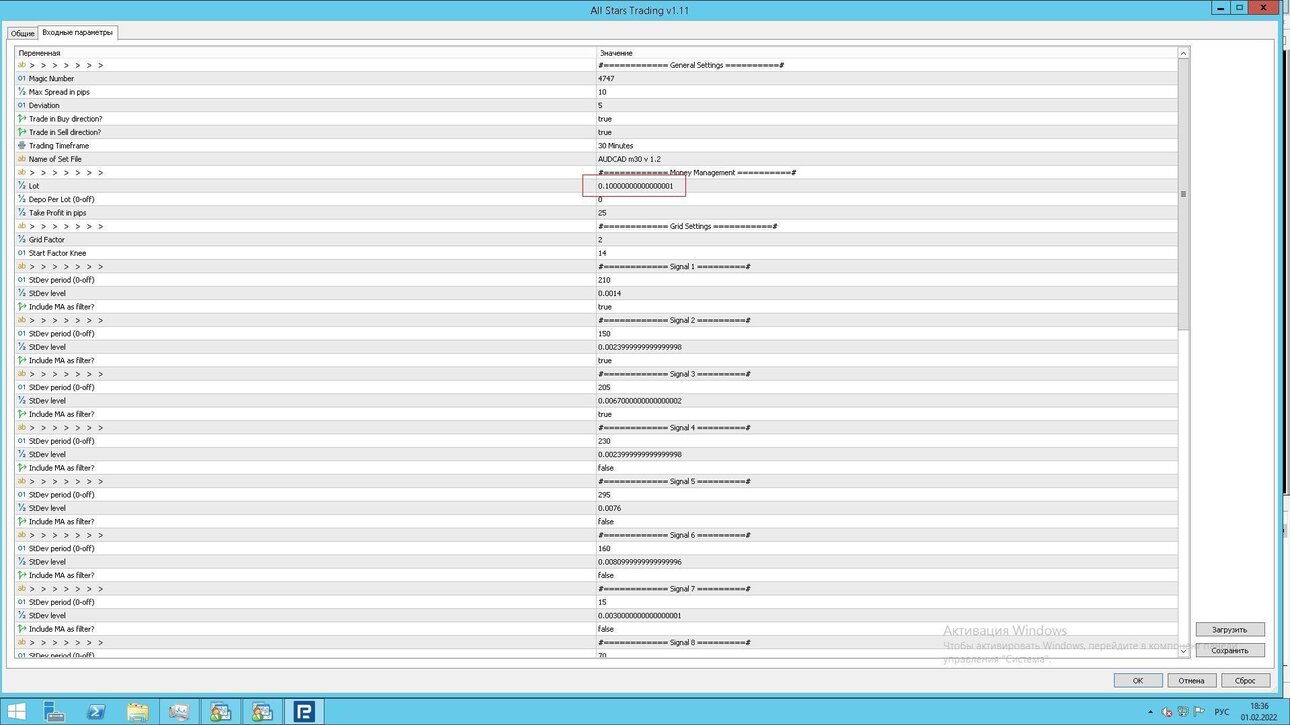Click the string icon of Signal 1 separator row
Screen dimensions: 1290x725
pyautogui.click(x=22, y=266)
